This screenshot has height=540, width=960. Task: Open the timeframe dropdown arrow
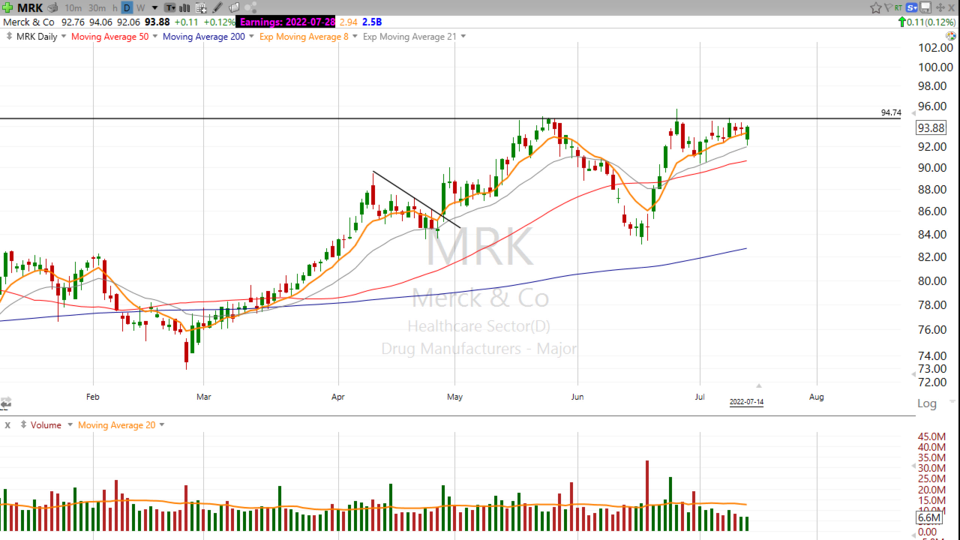[154, 8]
